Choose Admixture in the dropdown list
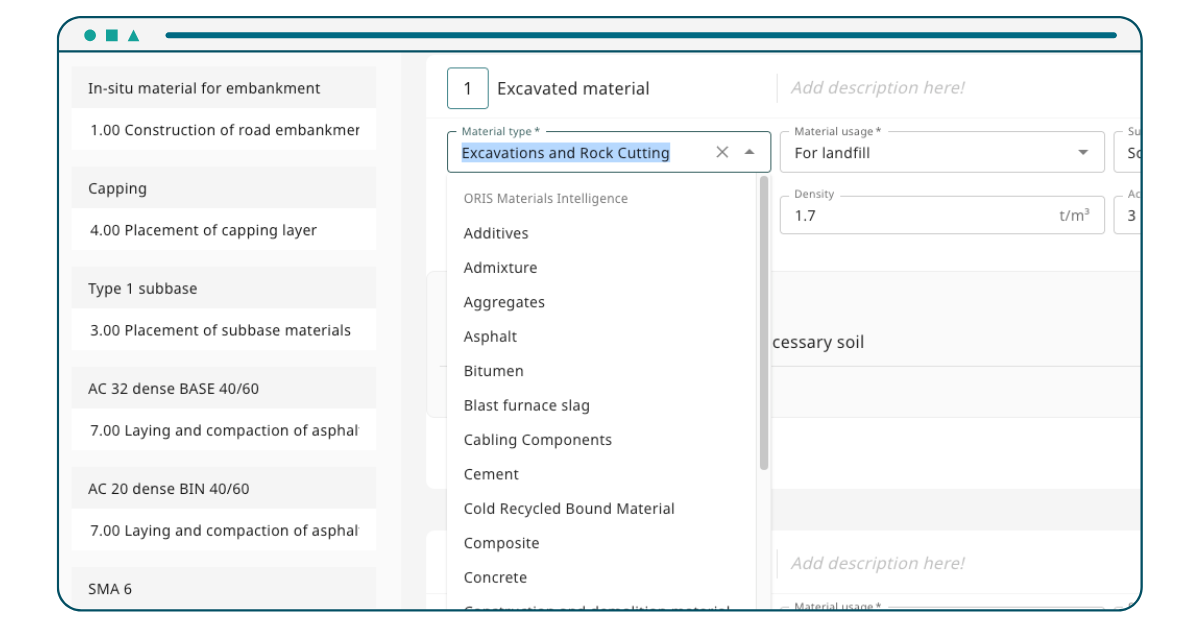1200x628 pixels. [x=500, y=268]
